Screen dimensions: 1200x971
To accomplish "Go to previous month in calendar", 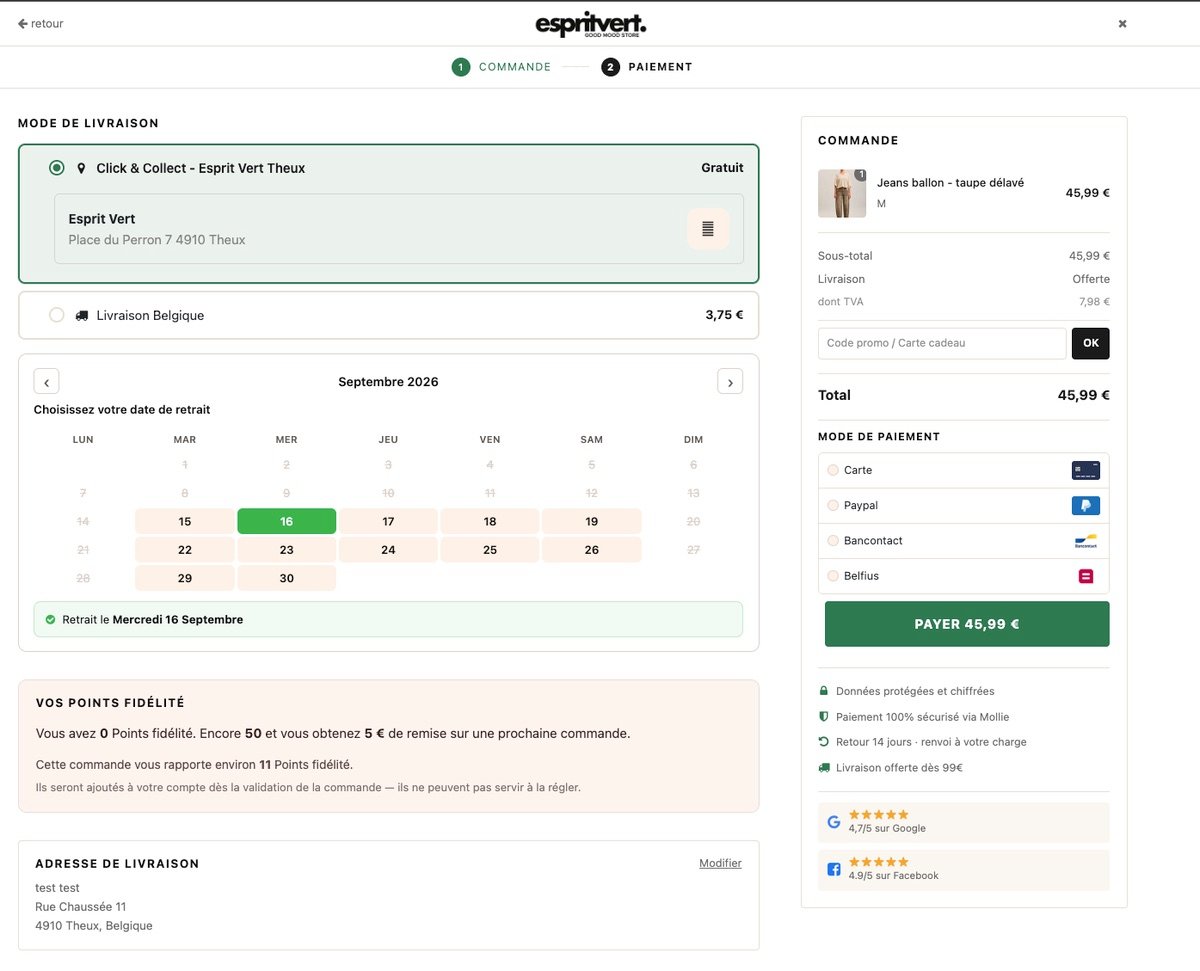I will pyautogui.click(x=46, y=382).
